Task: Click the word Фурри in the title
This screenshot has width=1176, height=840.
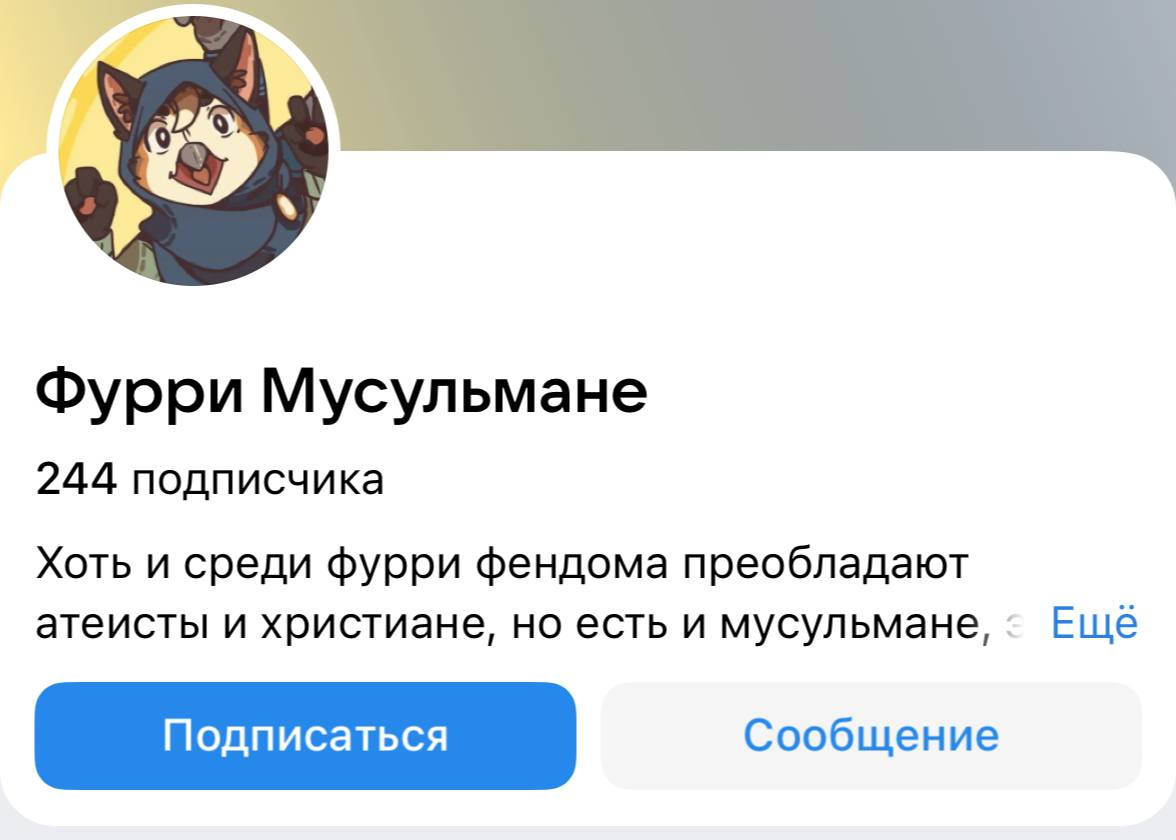Action: [140, 392]
